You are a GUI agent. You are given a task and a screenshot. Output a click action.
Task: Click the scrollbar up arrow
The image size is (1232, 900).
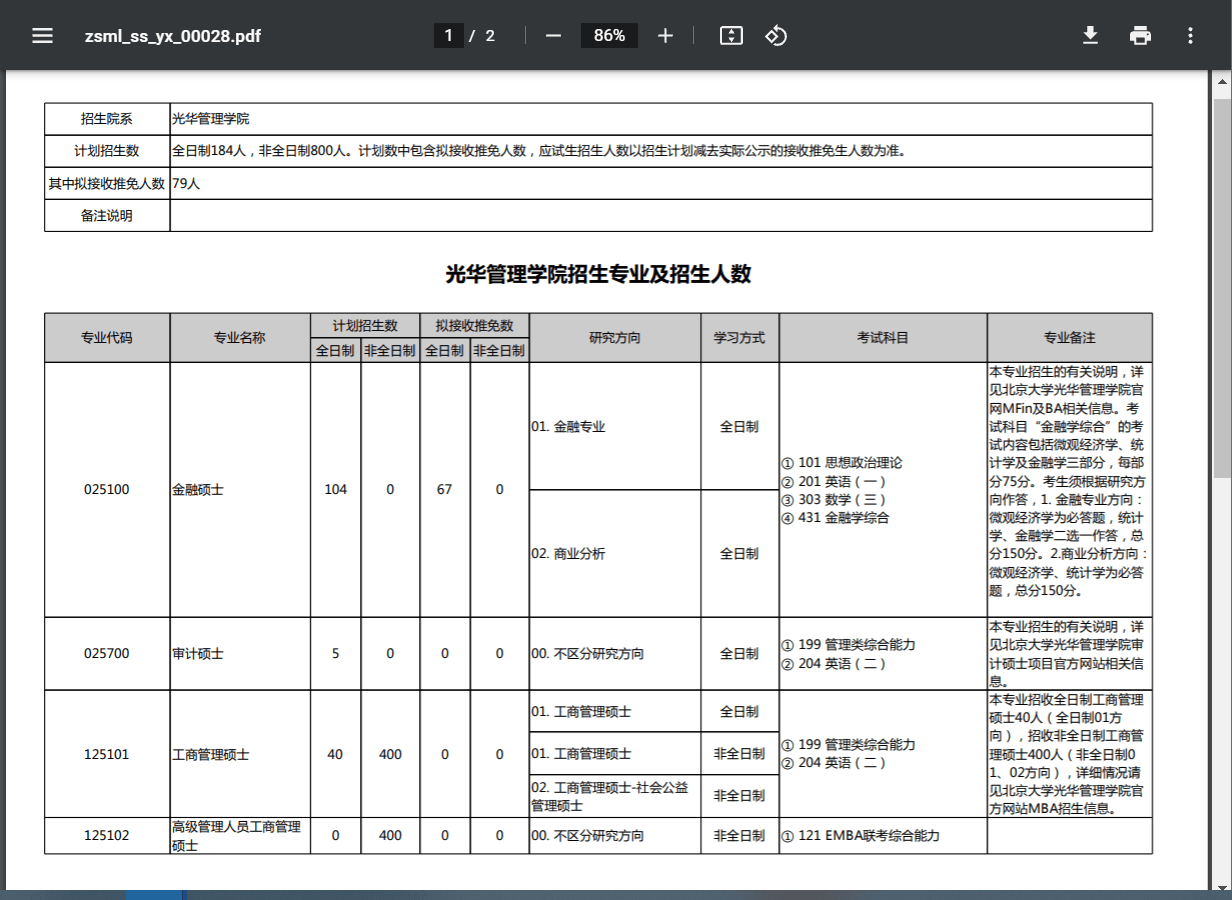1222,80
